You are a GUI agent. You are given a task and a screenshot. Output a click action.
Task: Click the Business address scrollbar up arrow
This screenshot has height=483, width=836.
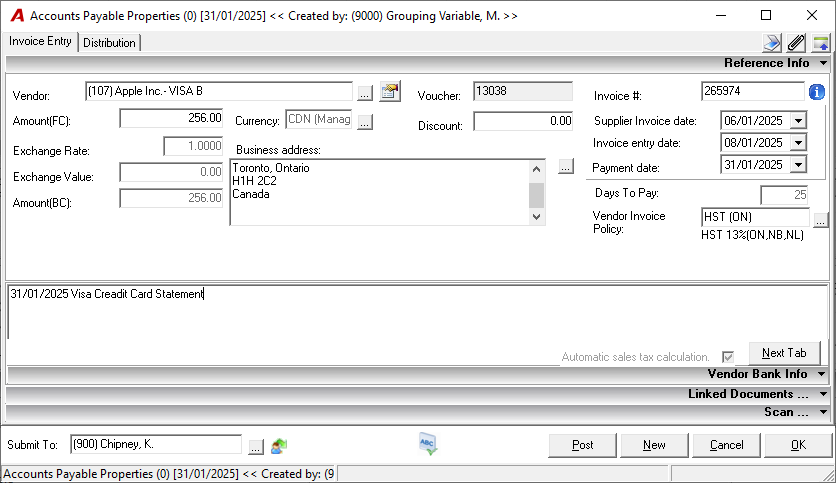click(536, 169)
